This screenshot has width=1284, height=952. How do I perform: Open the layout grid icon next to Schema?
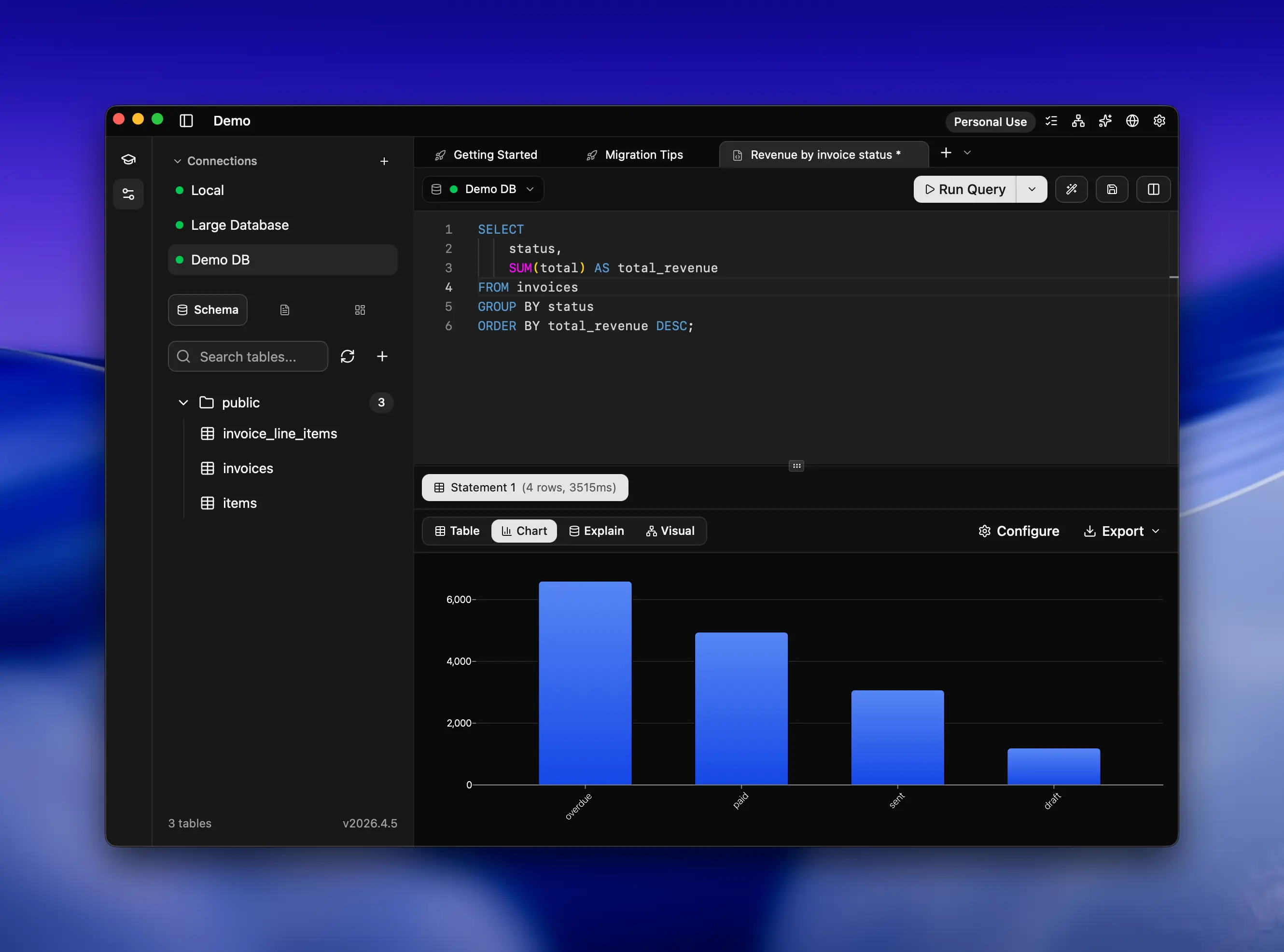pos(360,309)
